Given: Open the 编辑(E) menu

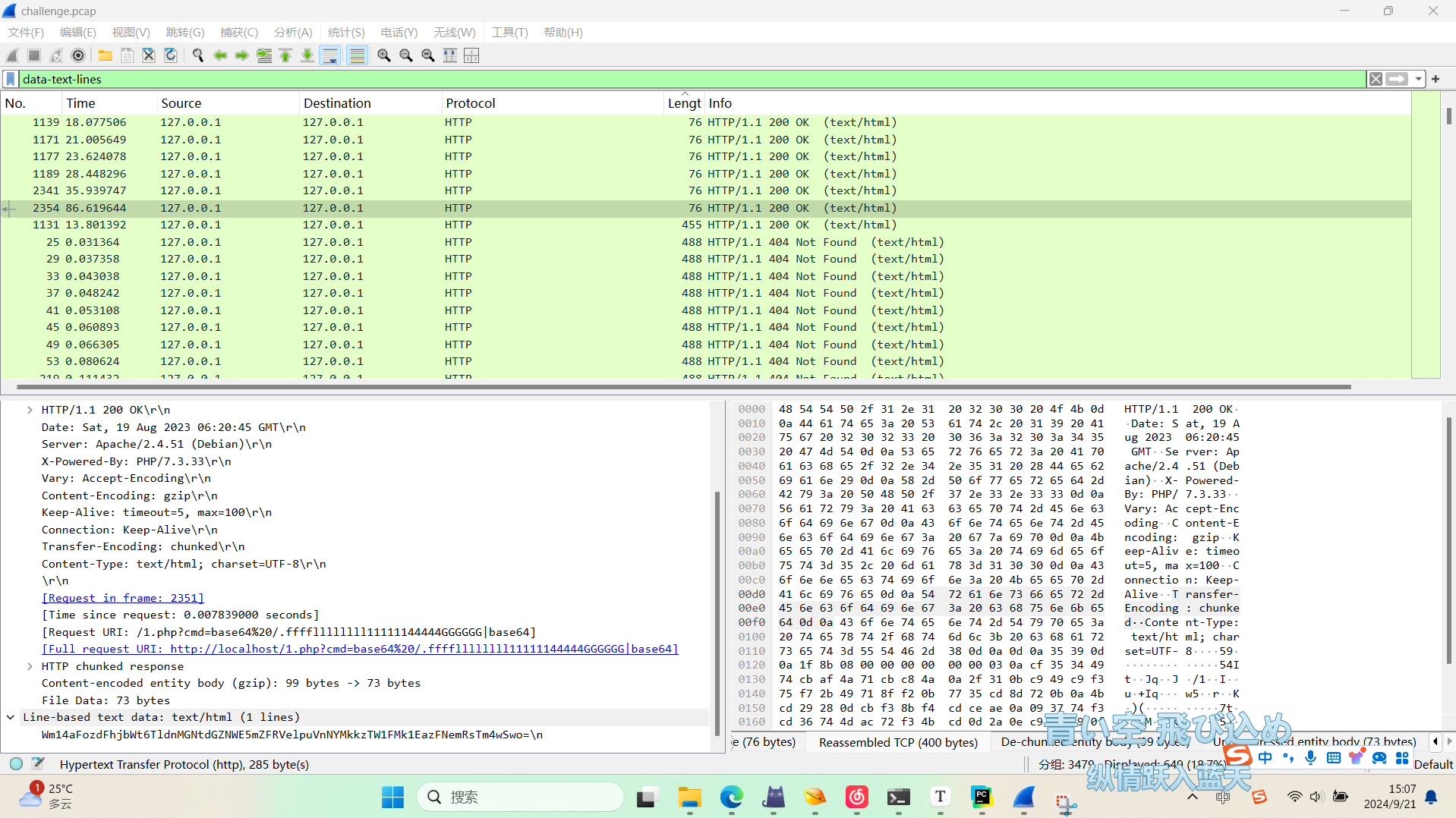Looking at the screenshot, I should [x=78, y=32].
